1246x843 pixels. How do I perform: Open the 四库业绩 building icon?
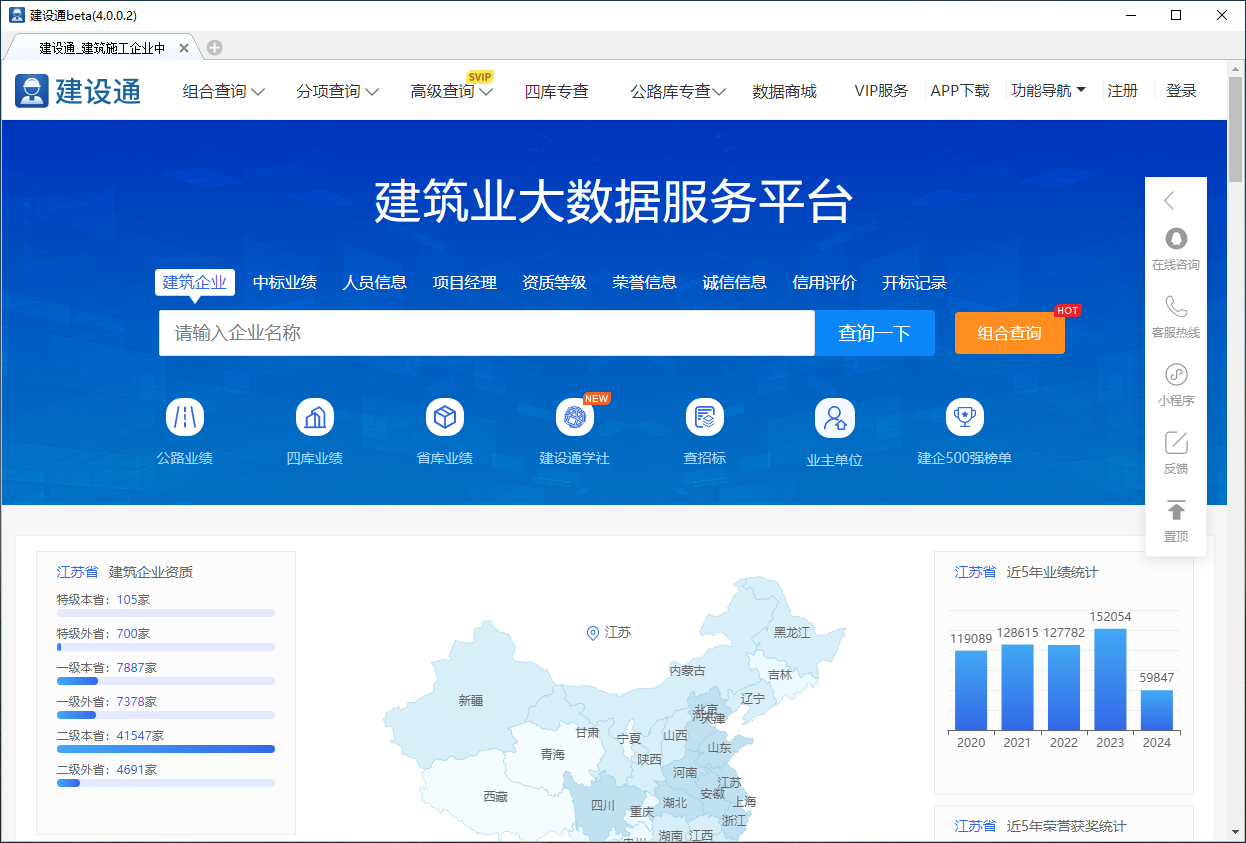[315, 417]
